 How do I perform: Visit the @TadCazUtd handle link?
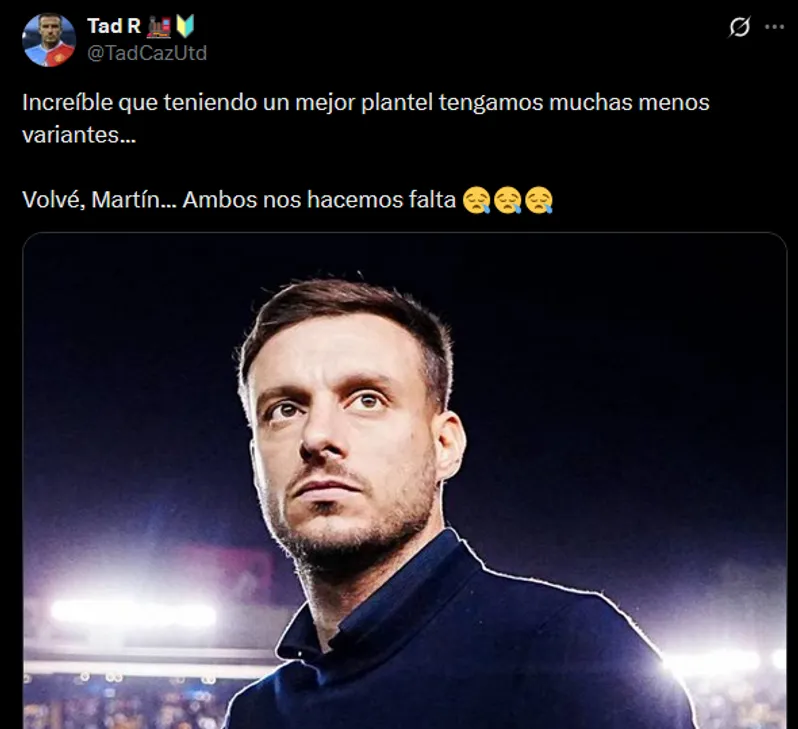click(x=147, y=53)
